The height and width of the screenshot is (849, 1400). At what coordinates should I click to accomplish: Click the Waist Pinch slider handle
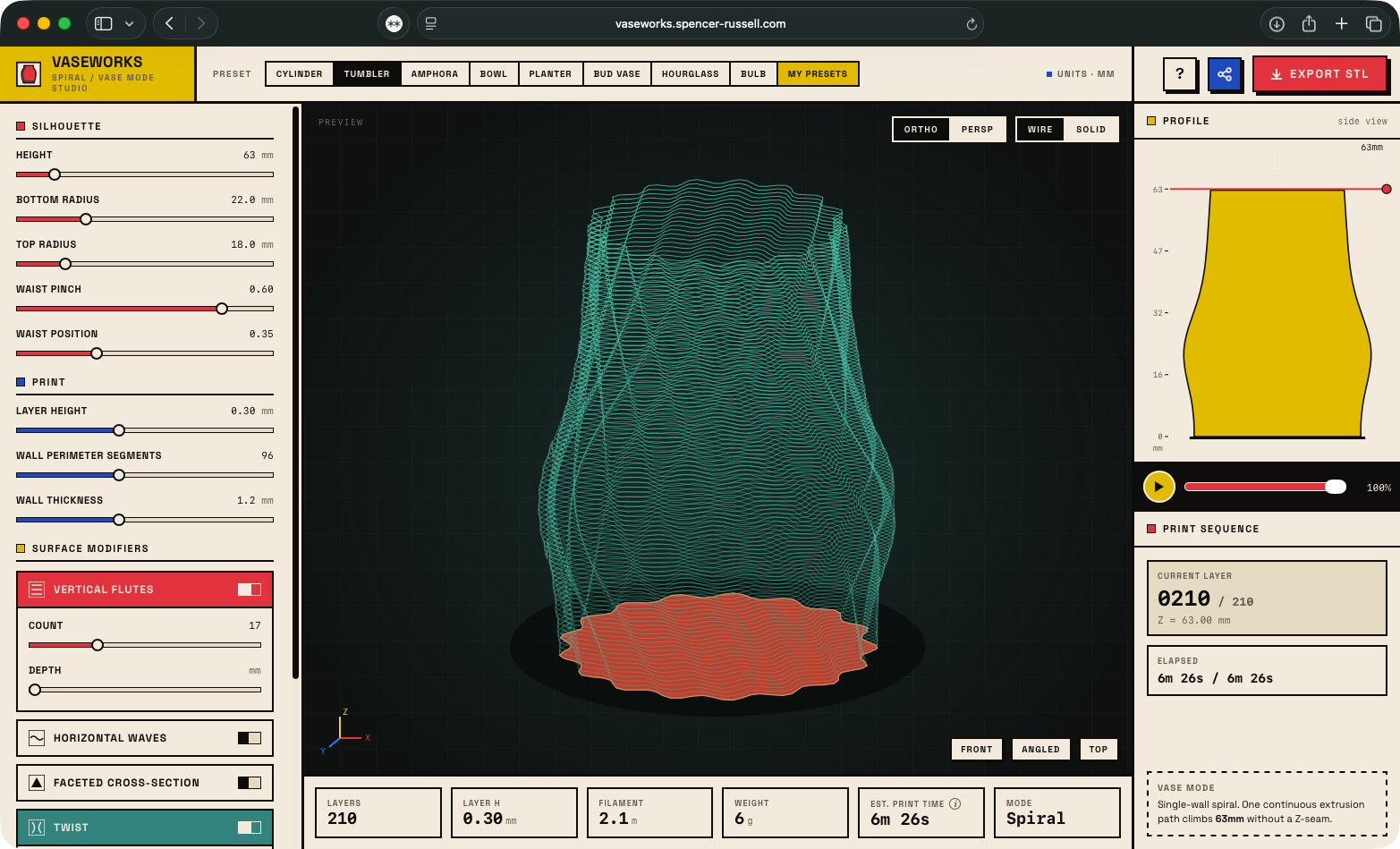click(x=222, y=309)
